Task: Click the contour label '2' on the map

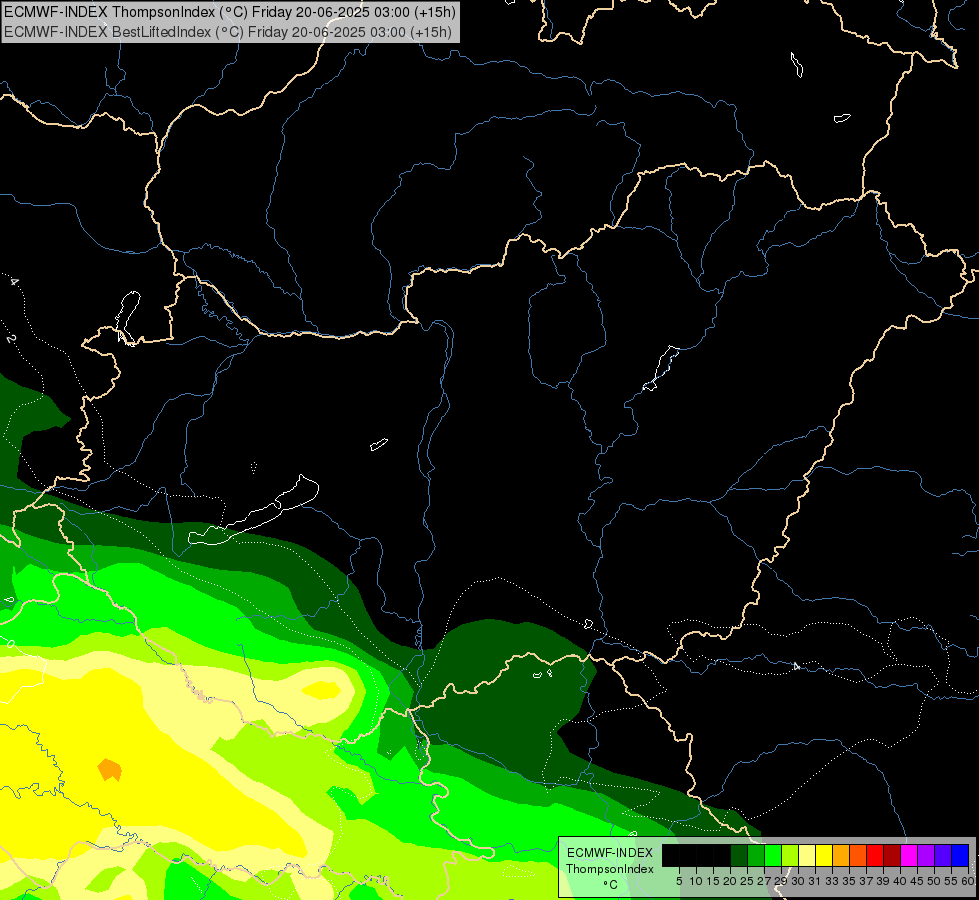Action: [x=11, y=339]
